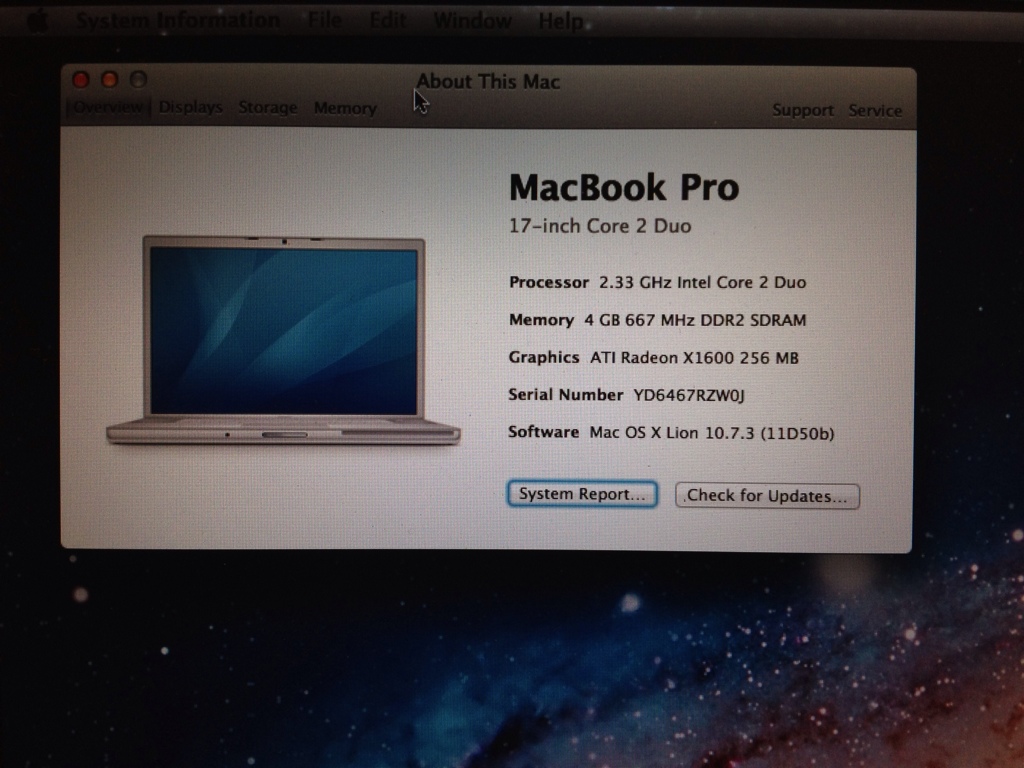The height and width of the screenshot is (768, 1024).
Task: Click the Check for Updates button
Action: tap(767, 496)
